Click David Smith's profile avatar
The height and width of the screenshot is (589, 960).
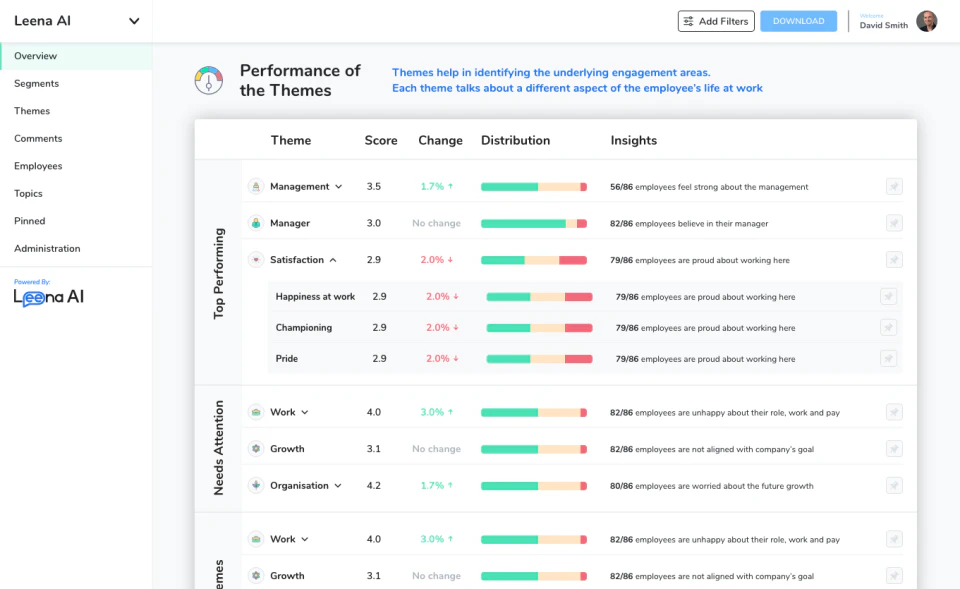click(927, 21)
